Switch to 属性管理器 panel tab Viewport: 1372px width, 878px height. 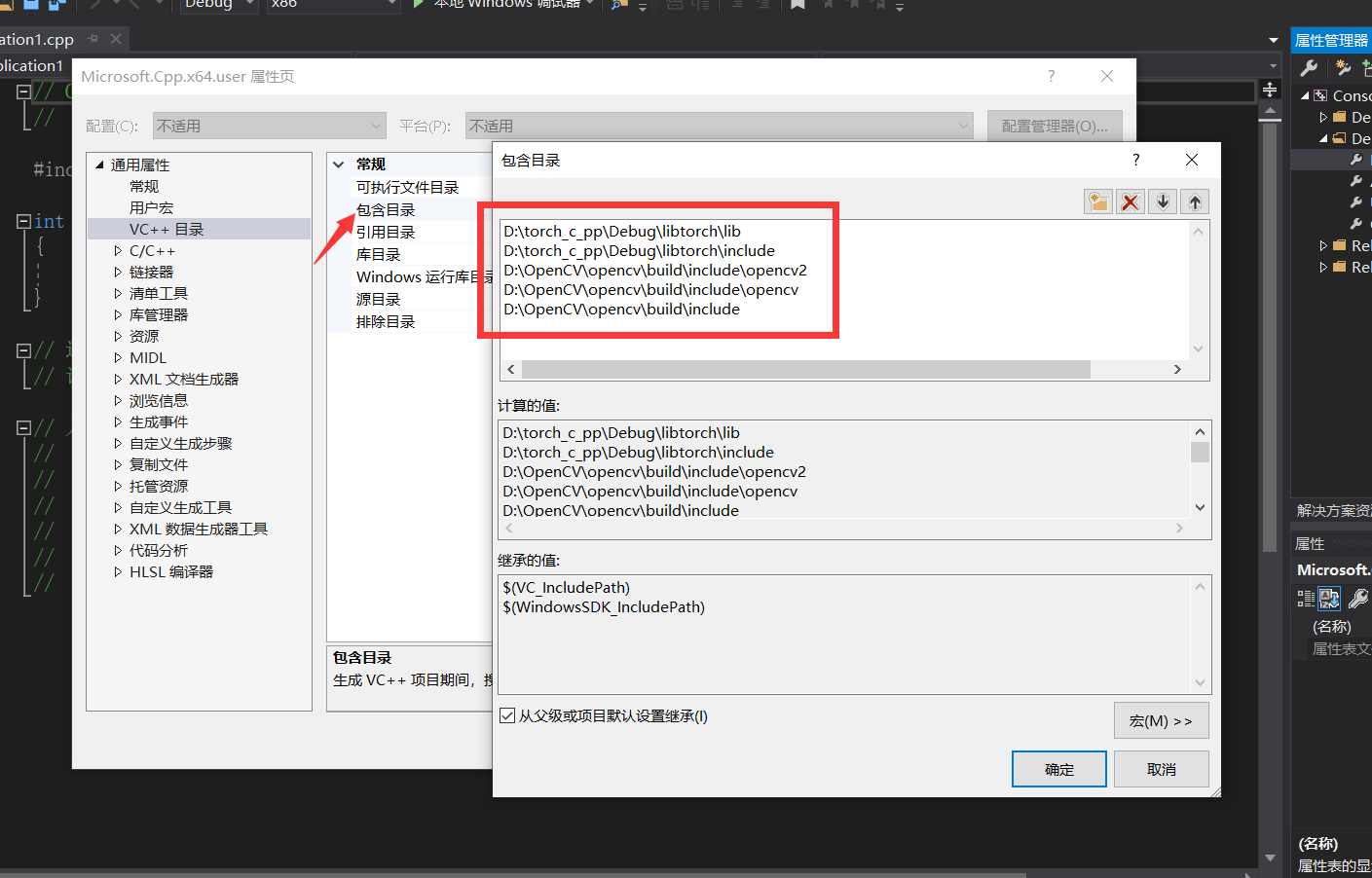point(1331,40)
